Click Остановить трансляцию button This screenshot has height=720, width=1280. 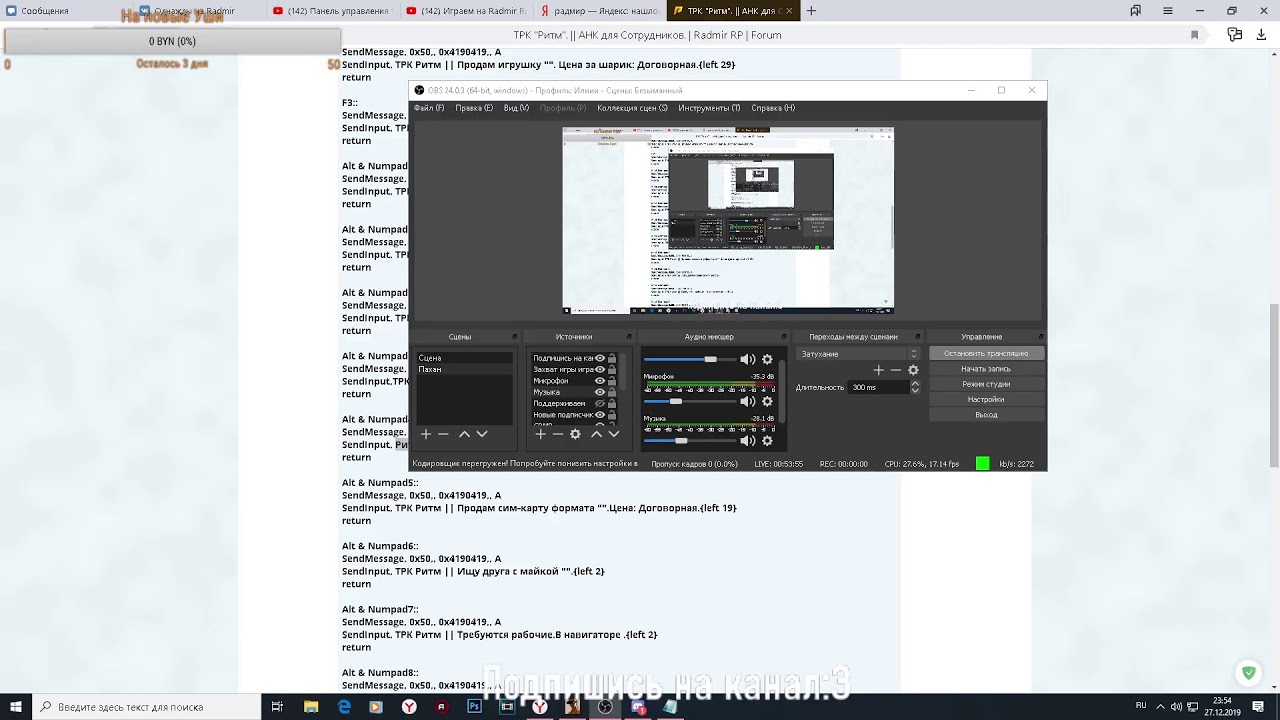coord(986,354)
